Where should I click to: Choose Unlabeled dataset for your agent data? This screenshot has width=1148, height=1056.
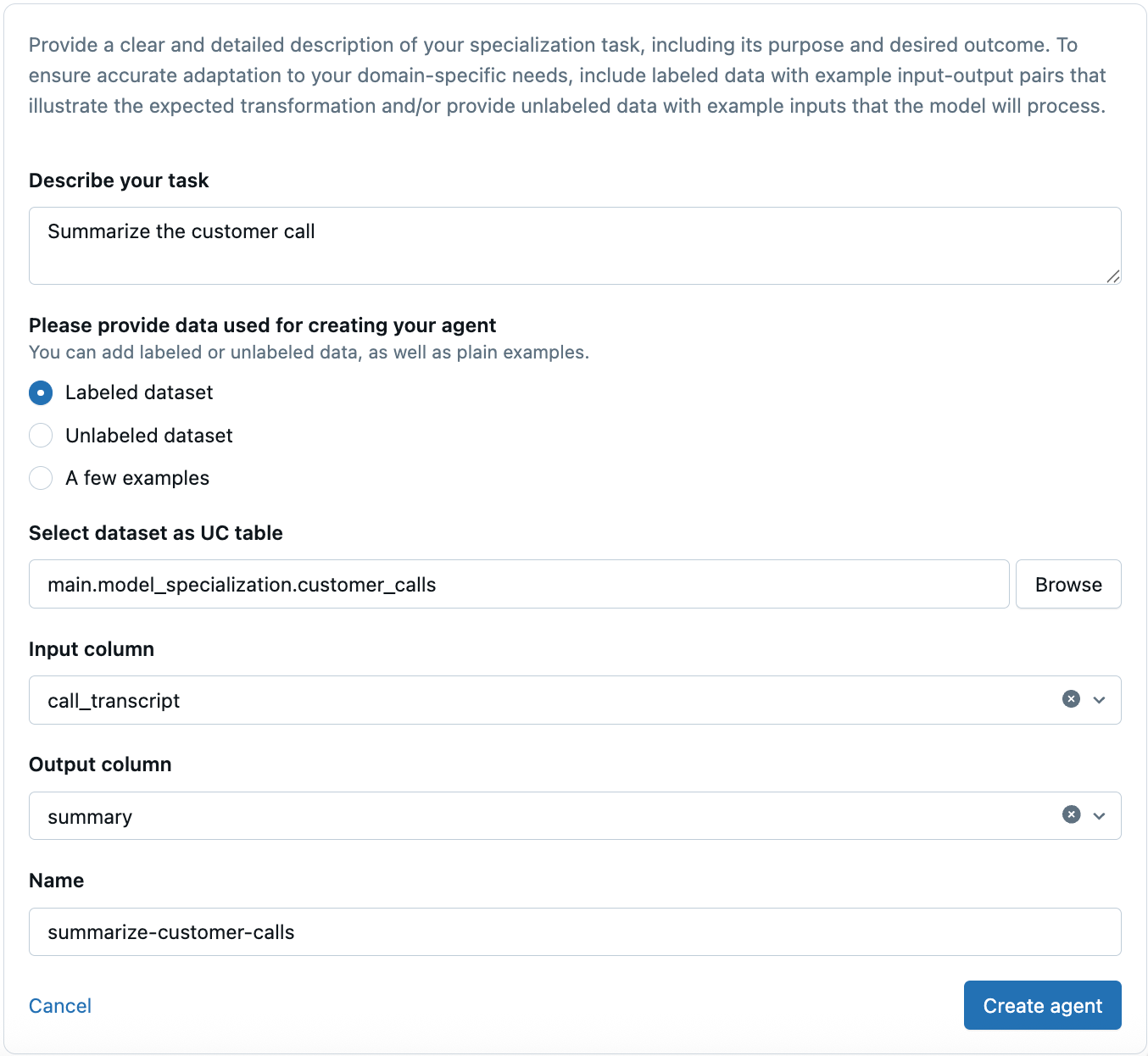[40, 435]
